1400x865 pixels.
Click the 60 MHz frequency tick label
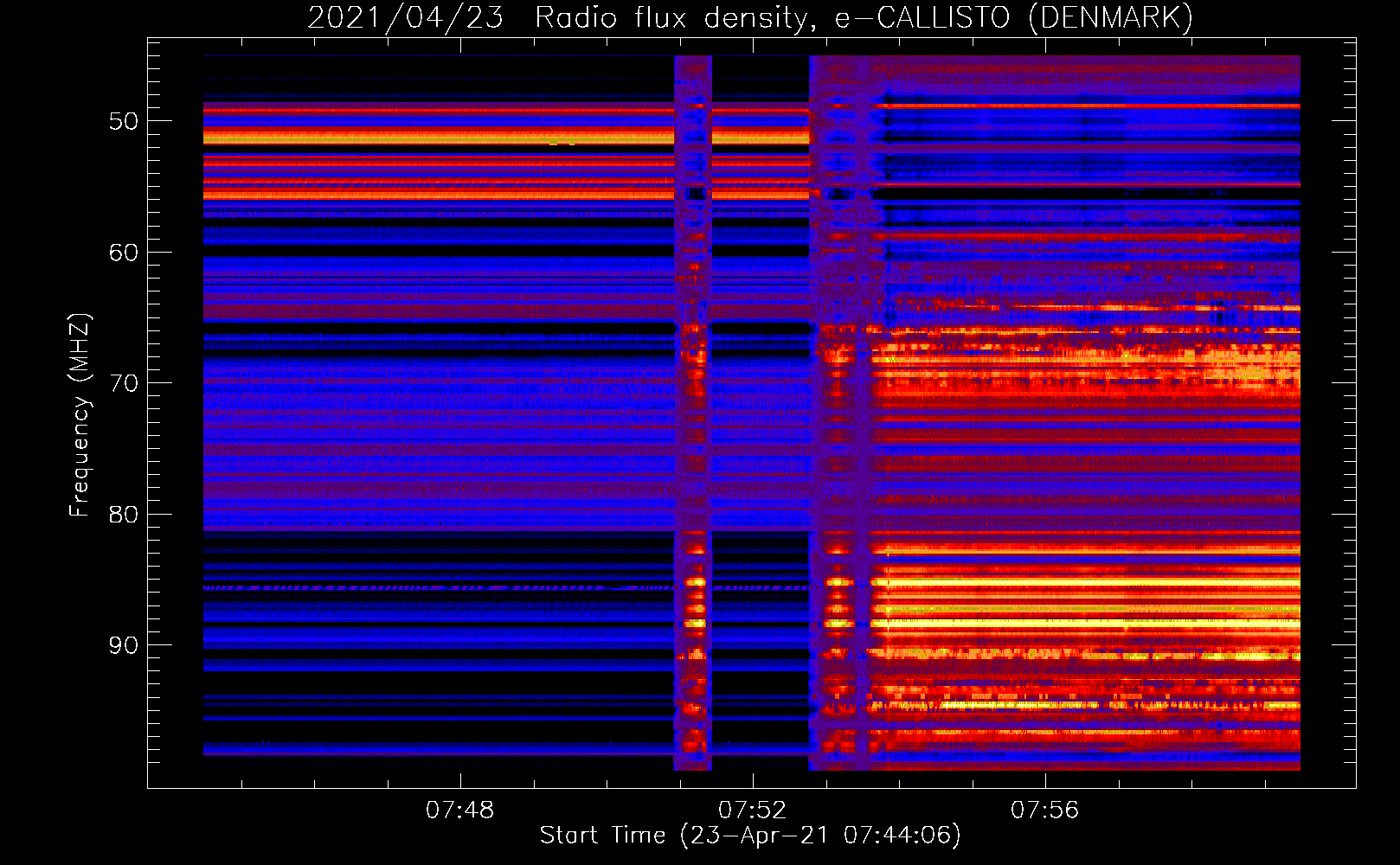(124, 253)
